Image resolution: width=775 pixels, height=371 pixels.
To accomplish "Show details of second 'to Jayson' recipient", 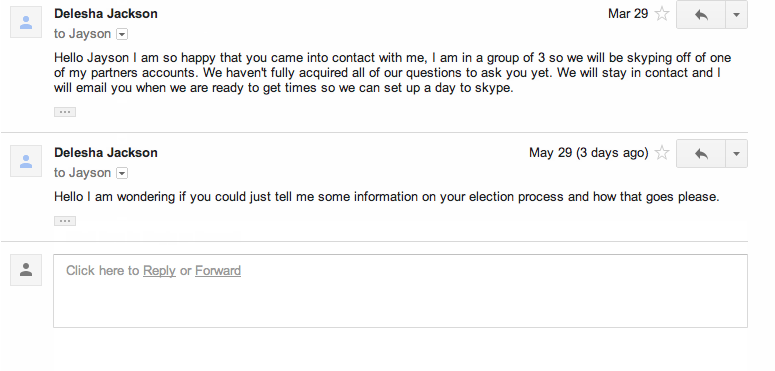I will 122,173.
